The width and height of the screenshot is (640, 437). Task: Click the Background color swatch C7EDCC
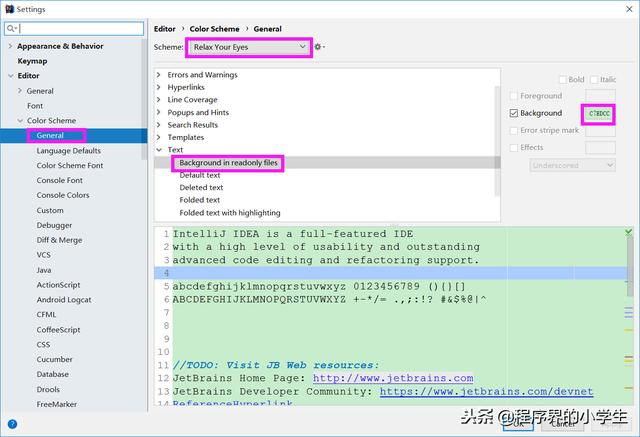599,113
